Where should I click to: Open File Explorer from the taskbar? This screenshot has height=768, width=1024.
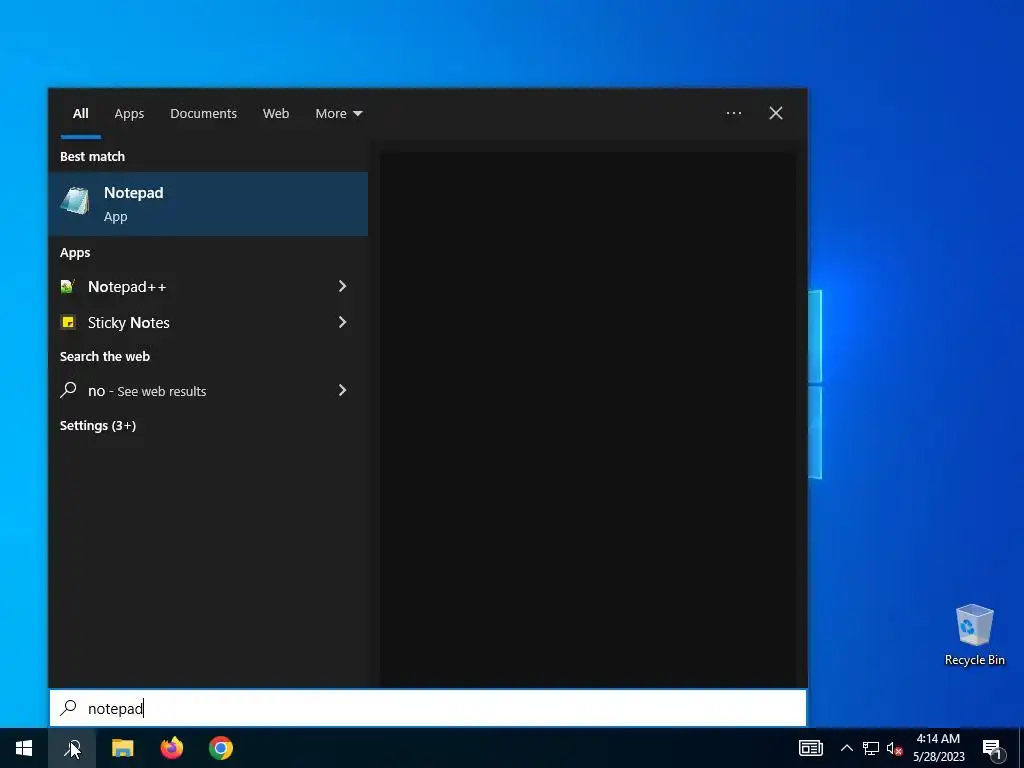[x=123, y=748]
